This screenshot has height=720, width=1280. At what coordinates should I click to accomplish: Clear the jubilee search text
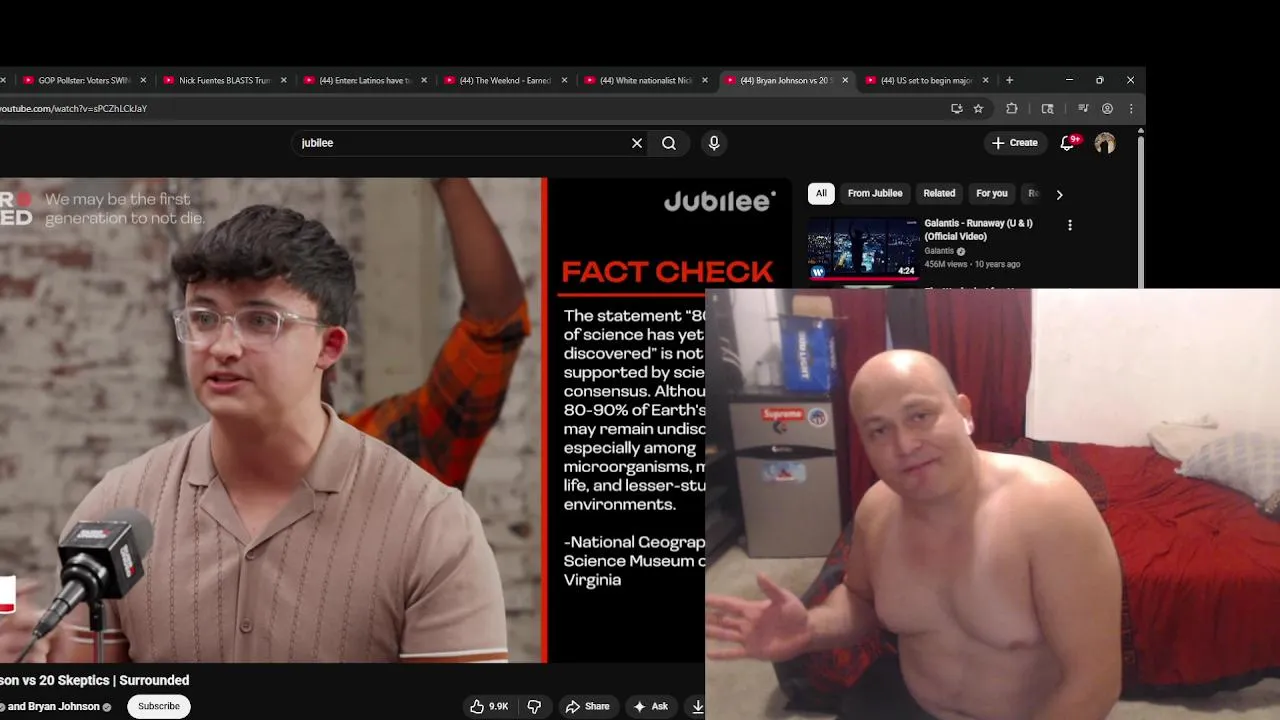coord(637,143)
